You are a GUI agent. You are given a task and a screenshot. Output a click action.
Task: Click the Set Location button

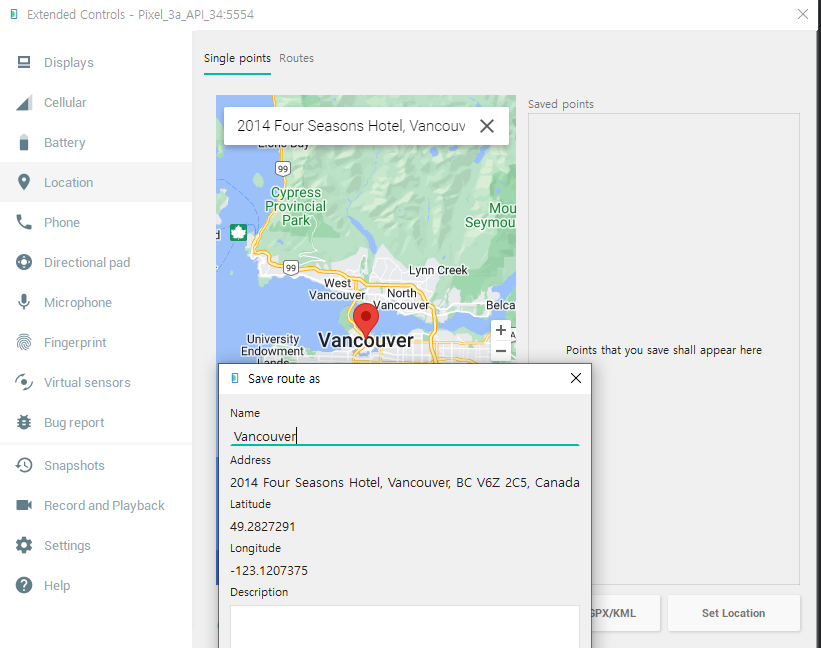tap(734, 613)
